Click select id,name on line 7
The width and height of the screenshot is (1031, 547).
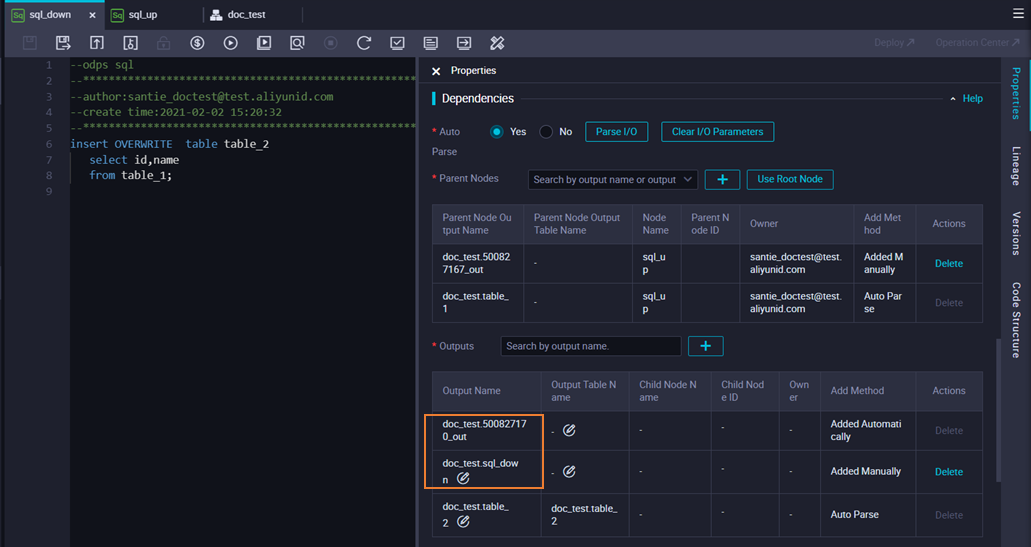click(x=134, y=160)
